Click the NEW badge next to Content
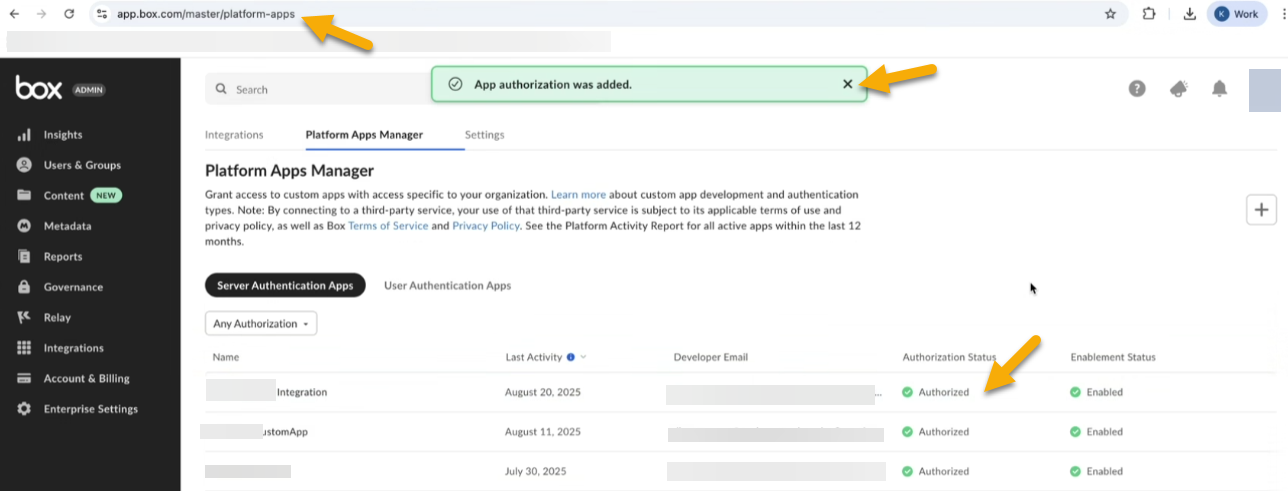 coord(106,196)
